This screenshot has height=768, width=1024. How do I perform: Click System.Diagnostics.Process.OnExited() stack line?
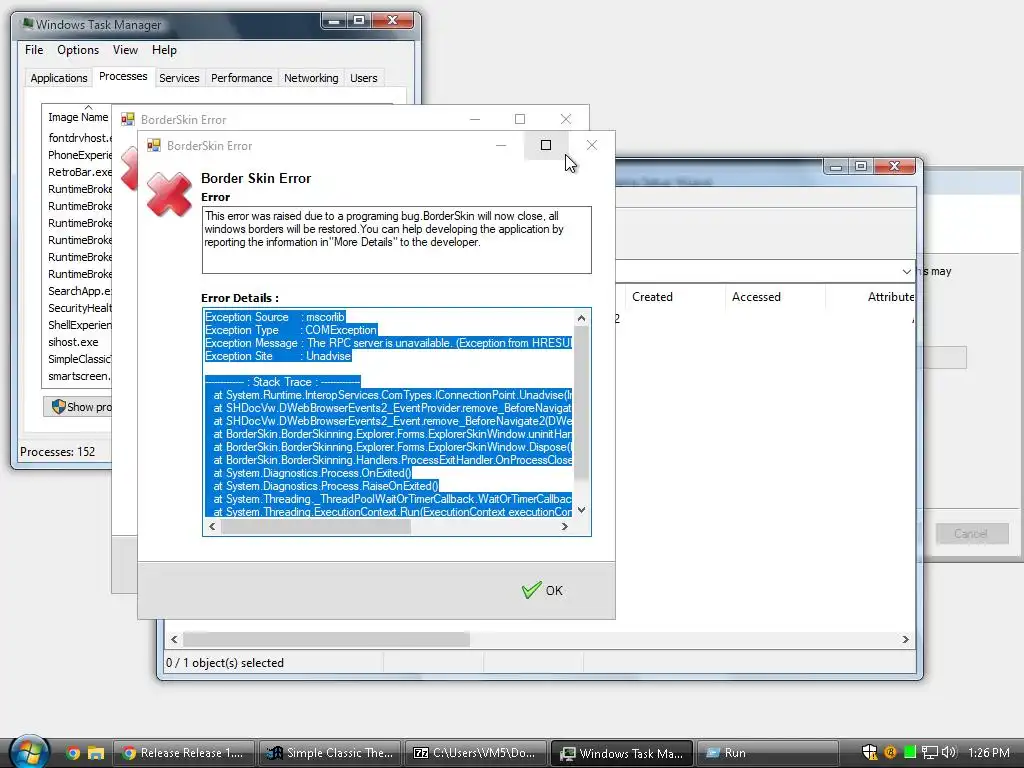312,473
